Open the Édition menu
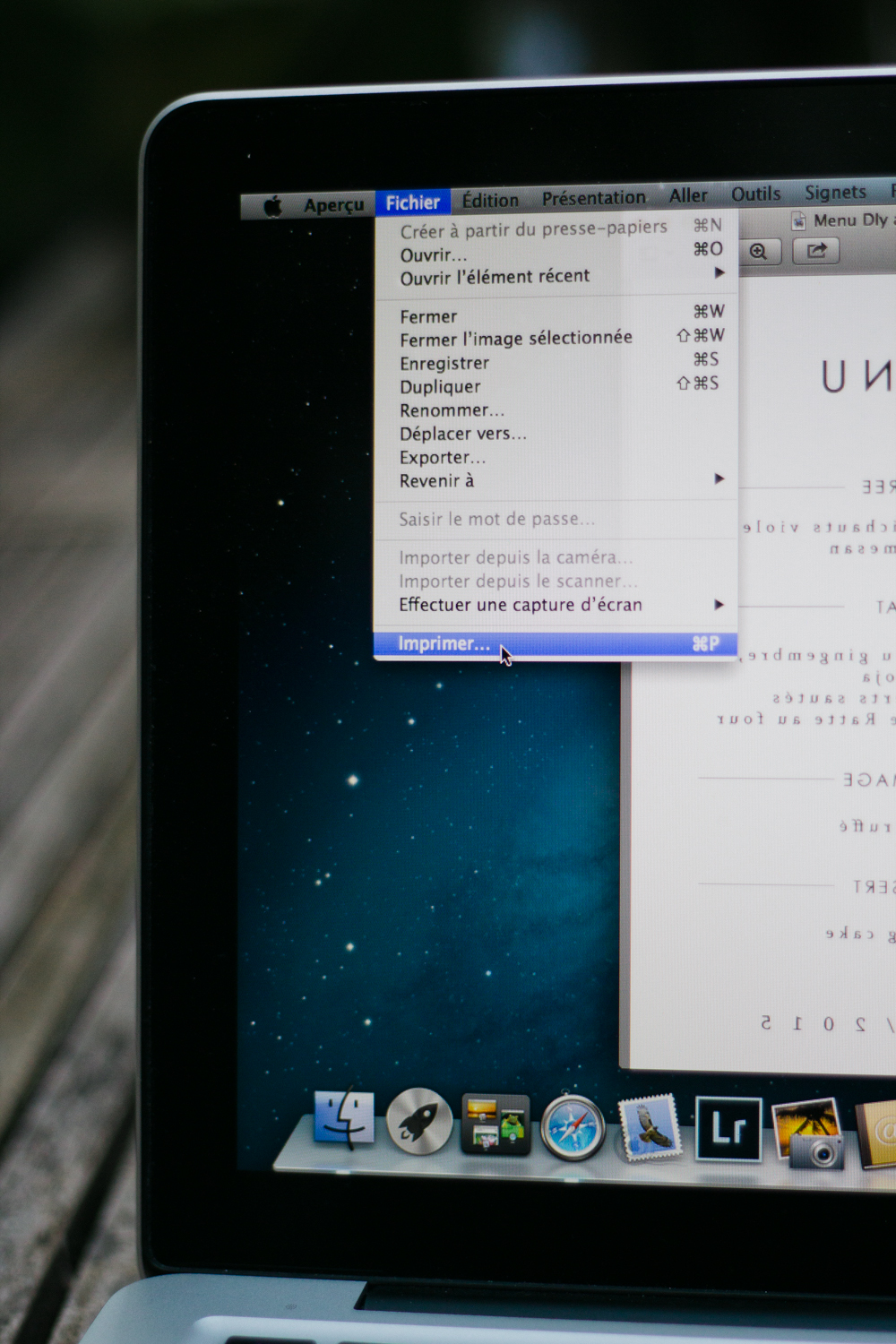896x1344 pixels. [x=490, y=200]
